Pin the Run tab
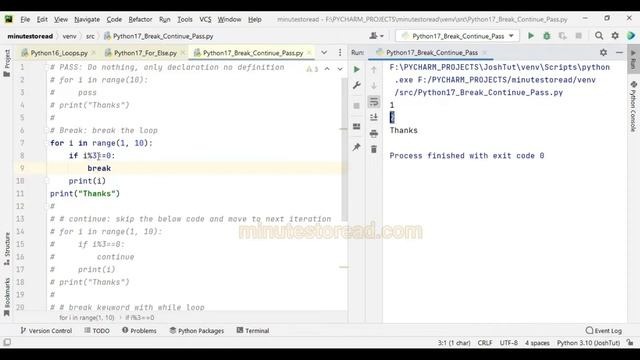This screenshot has width=640, height=360. click(356, 147)
